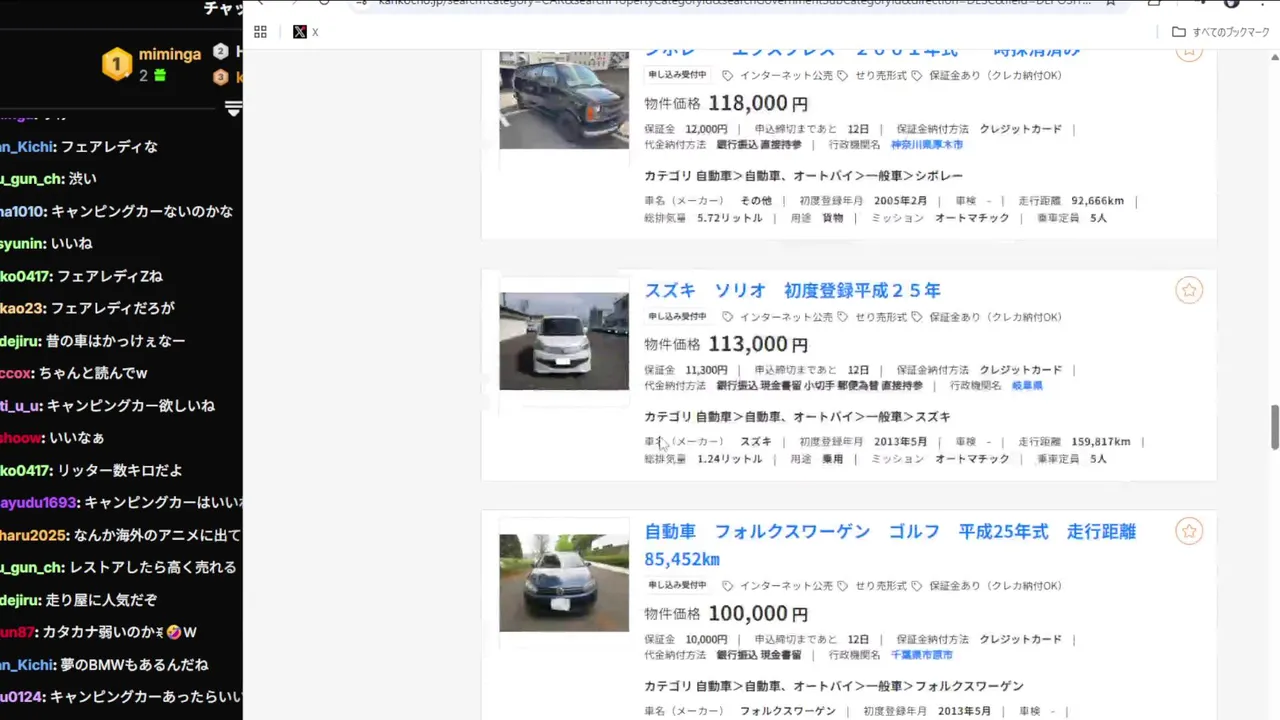Click chat message キャンピングカー欲しいね
1280x720 pixels.
point(131,406)
